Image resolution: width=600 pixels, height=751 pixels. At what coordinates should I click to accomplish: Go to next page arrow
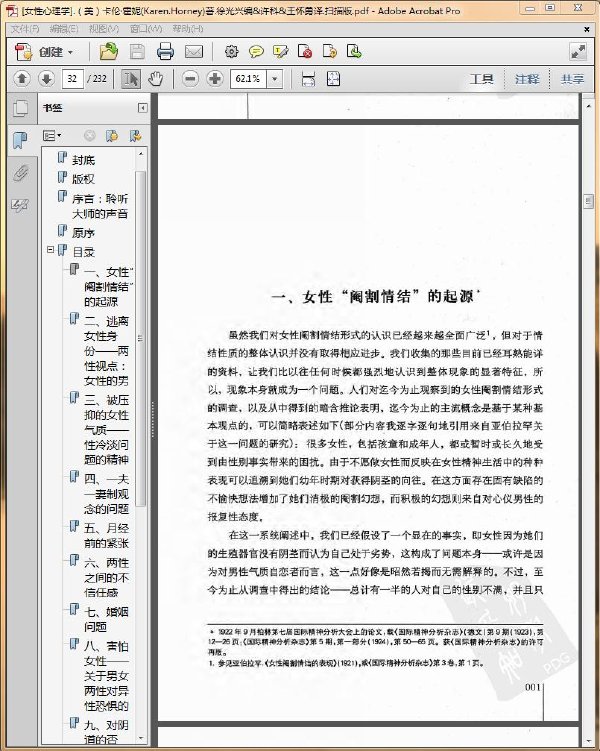[46, 79]
